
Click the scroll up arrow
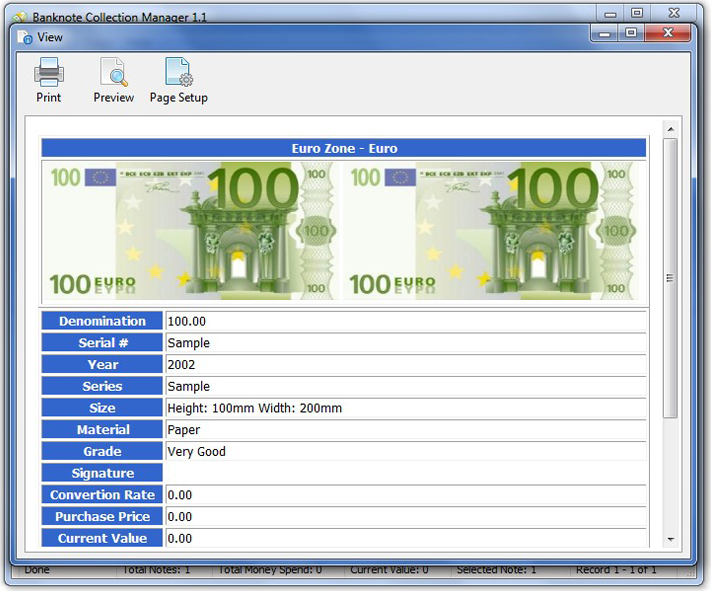pyautogui.click(x=670, y=129)
